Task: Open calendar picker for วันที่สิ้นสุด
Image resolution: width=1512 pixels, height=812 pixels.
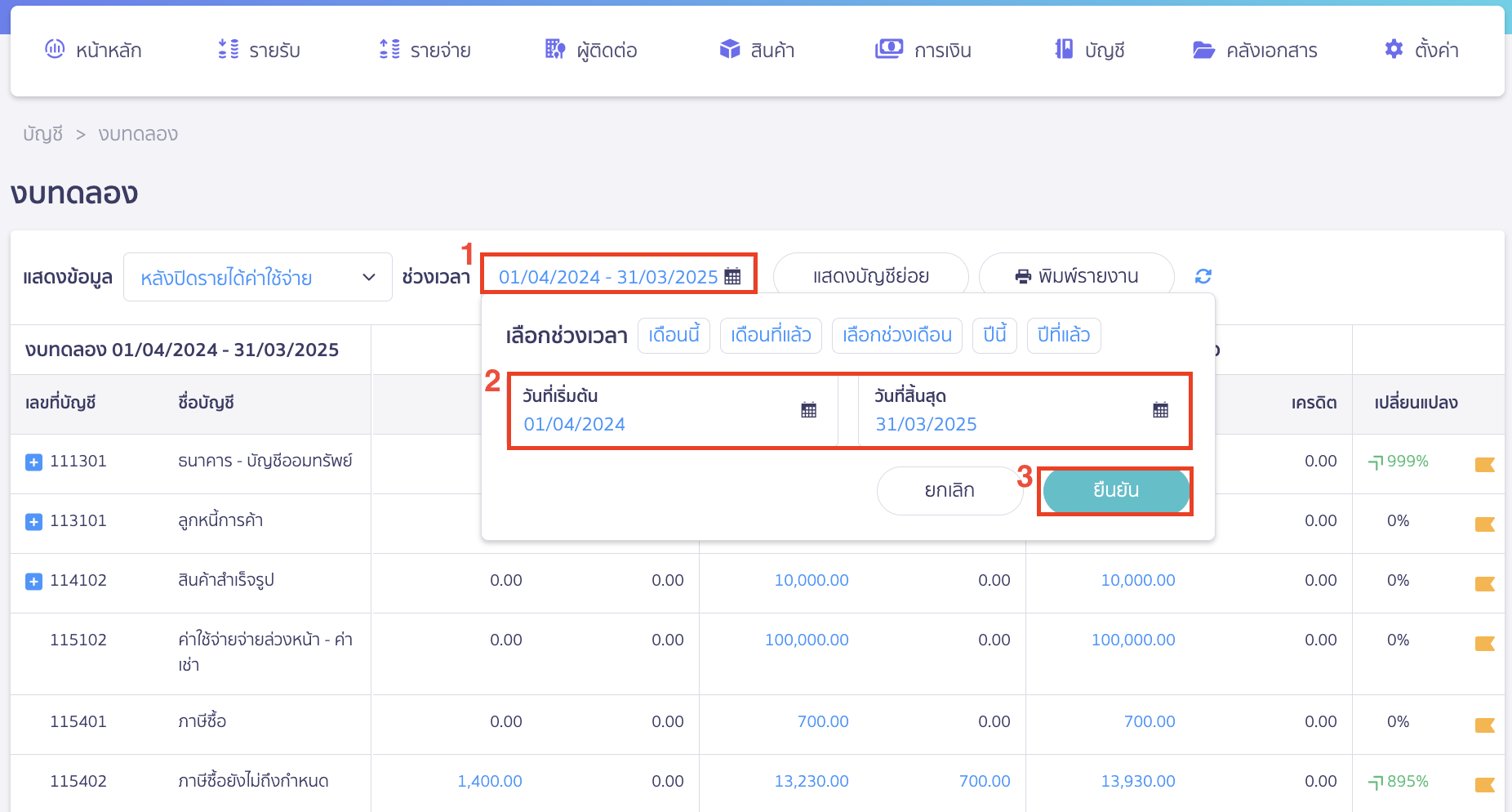Action: point(1160,409)
